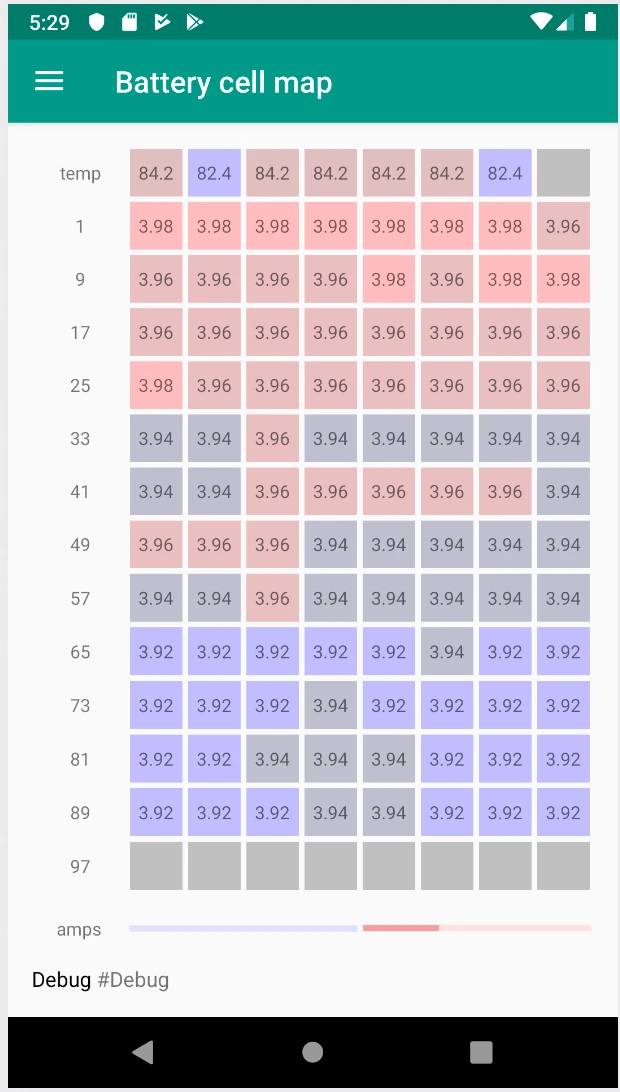Tap the Wi-Fi signal status icon
This screenshot has height=1092, width=620.
point(541,22)
